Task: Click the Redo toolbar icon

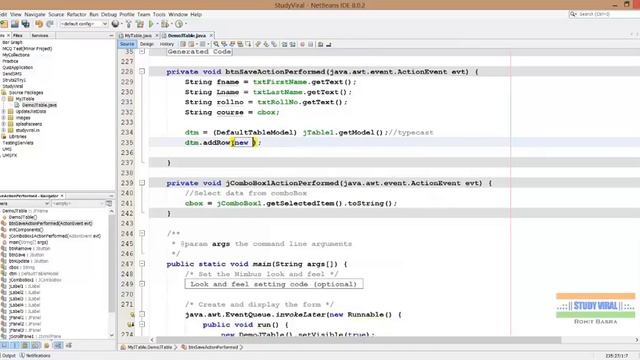Action: pyautogui.click(x=50, y=24)
